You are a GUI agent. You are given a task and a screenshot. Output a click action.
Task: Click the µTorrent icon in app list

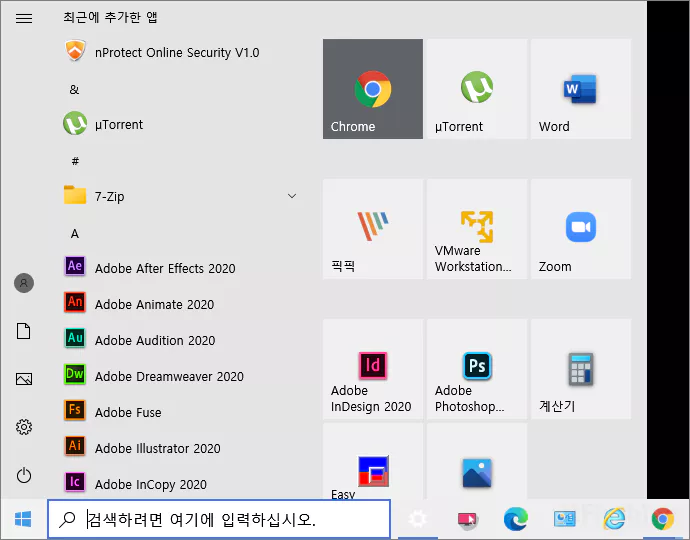point(75,123)
